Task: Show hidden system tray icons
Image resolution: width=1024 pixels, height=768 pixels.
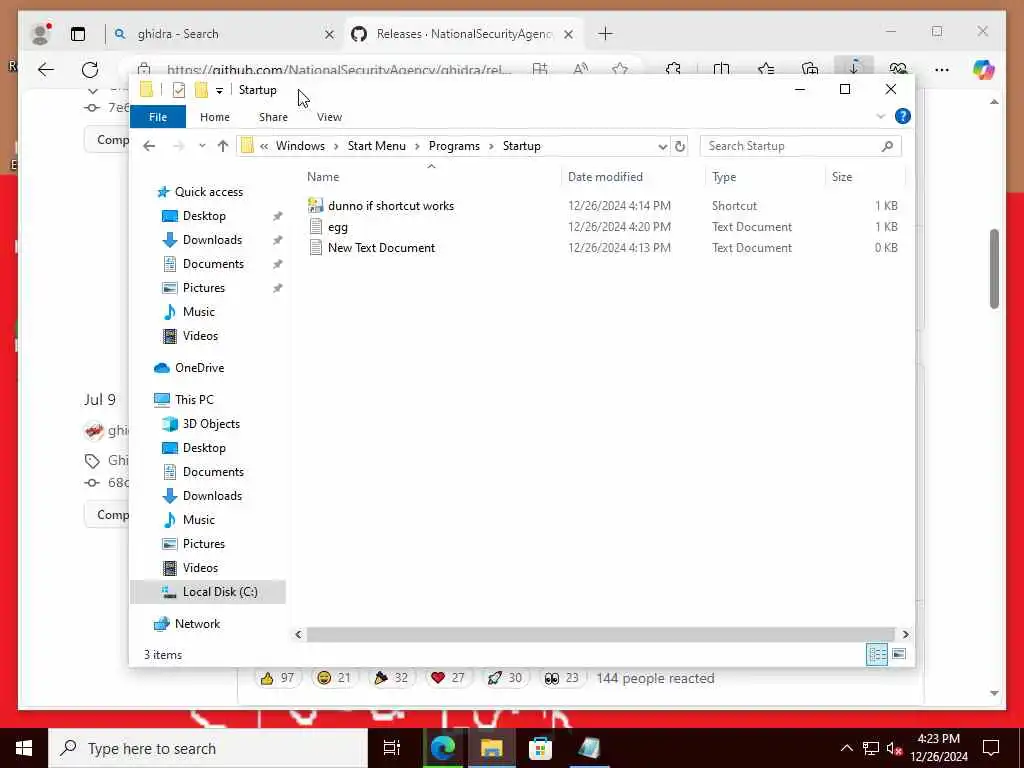Action: 846,748
